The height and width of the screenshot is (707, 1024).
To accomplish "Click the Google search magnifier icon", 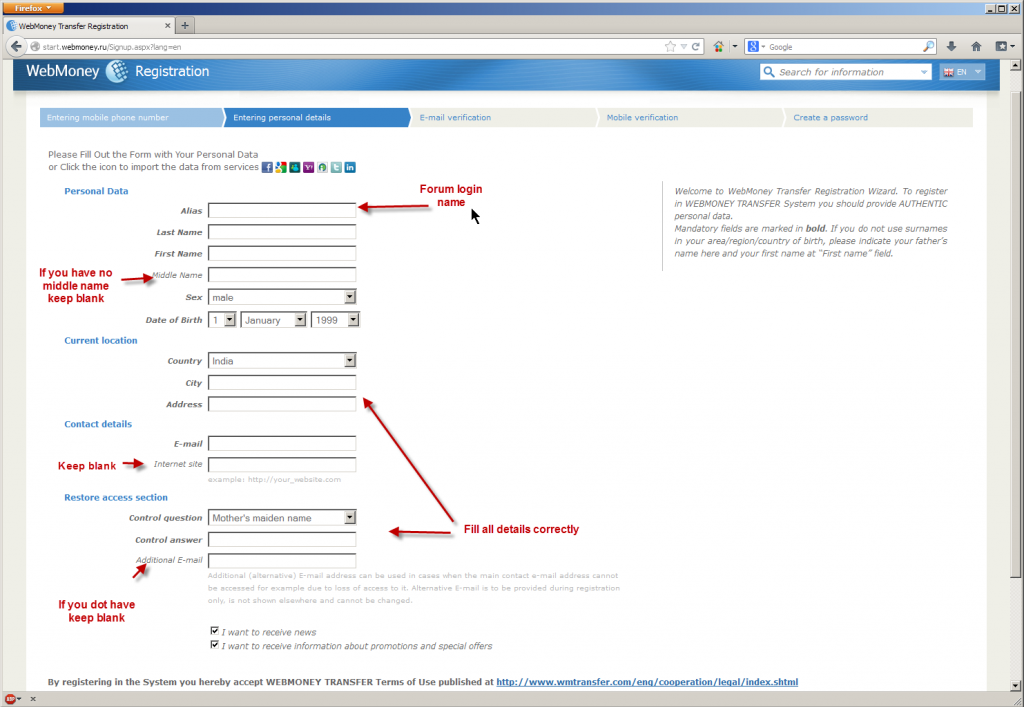I will [928, 46].
